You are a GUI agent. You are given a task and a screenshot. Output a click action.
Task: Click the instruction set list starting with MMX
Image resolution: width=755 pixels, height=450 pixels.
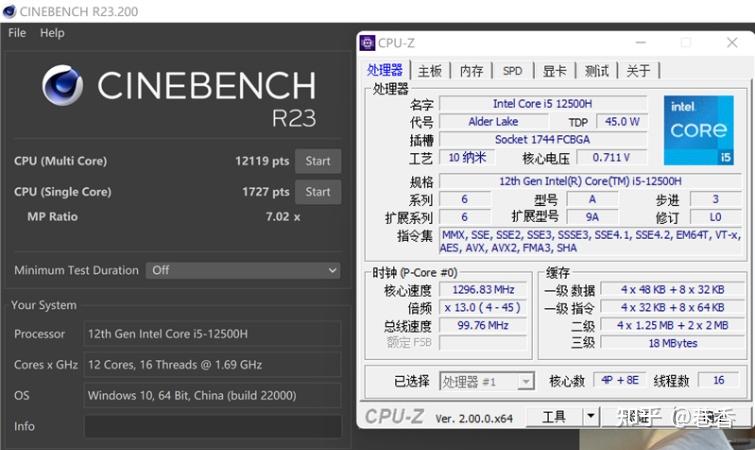pos(590,242)
